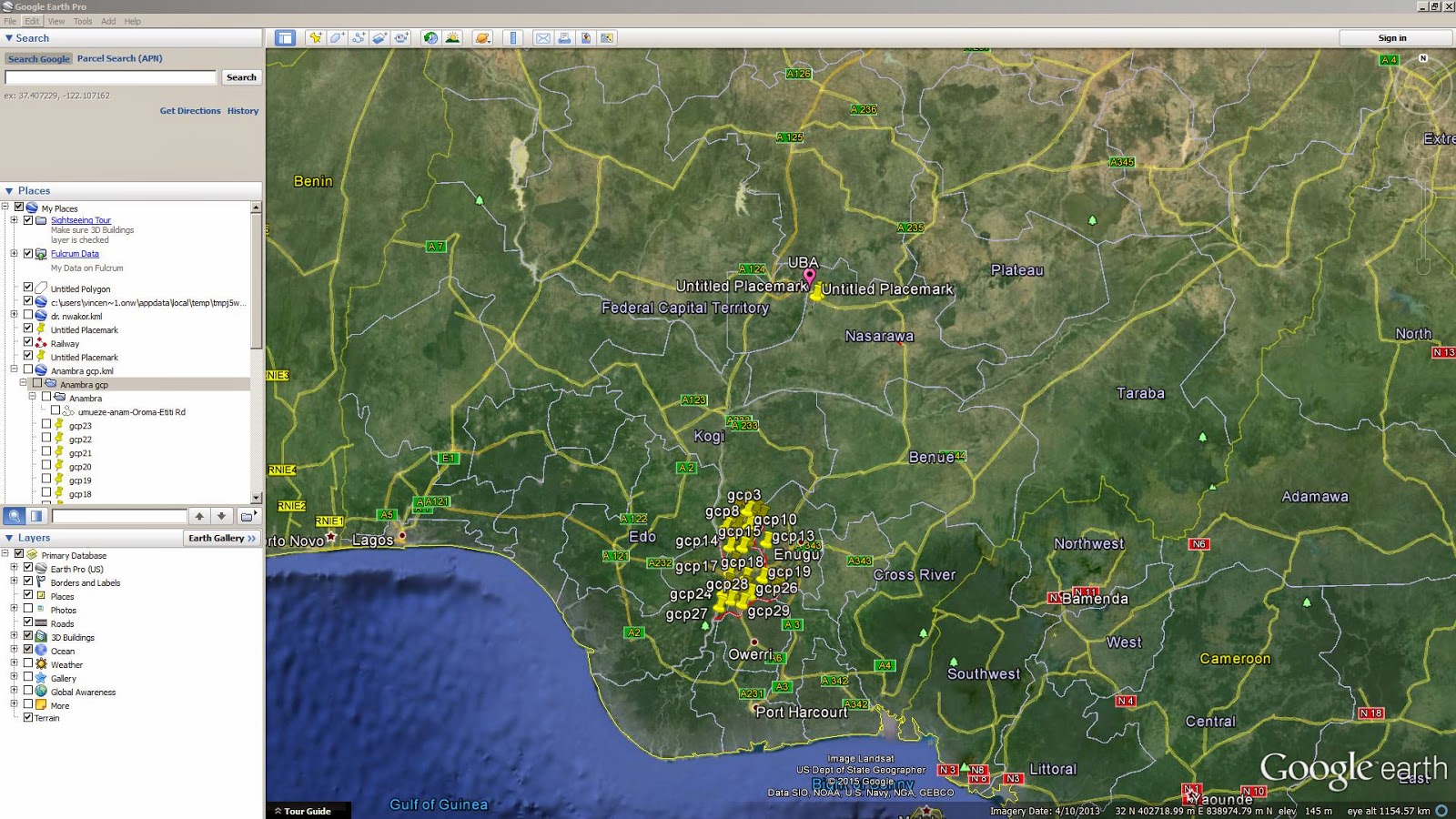Expand the Fulcrum Data tree node
Image resolution: width=1456 pixels, height=819 pixels.
(x=15, y=253)
